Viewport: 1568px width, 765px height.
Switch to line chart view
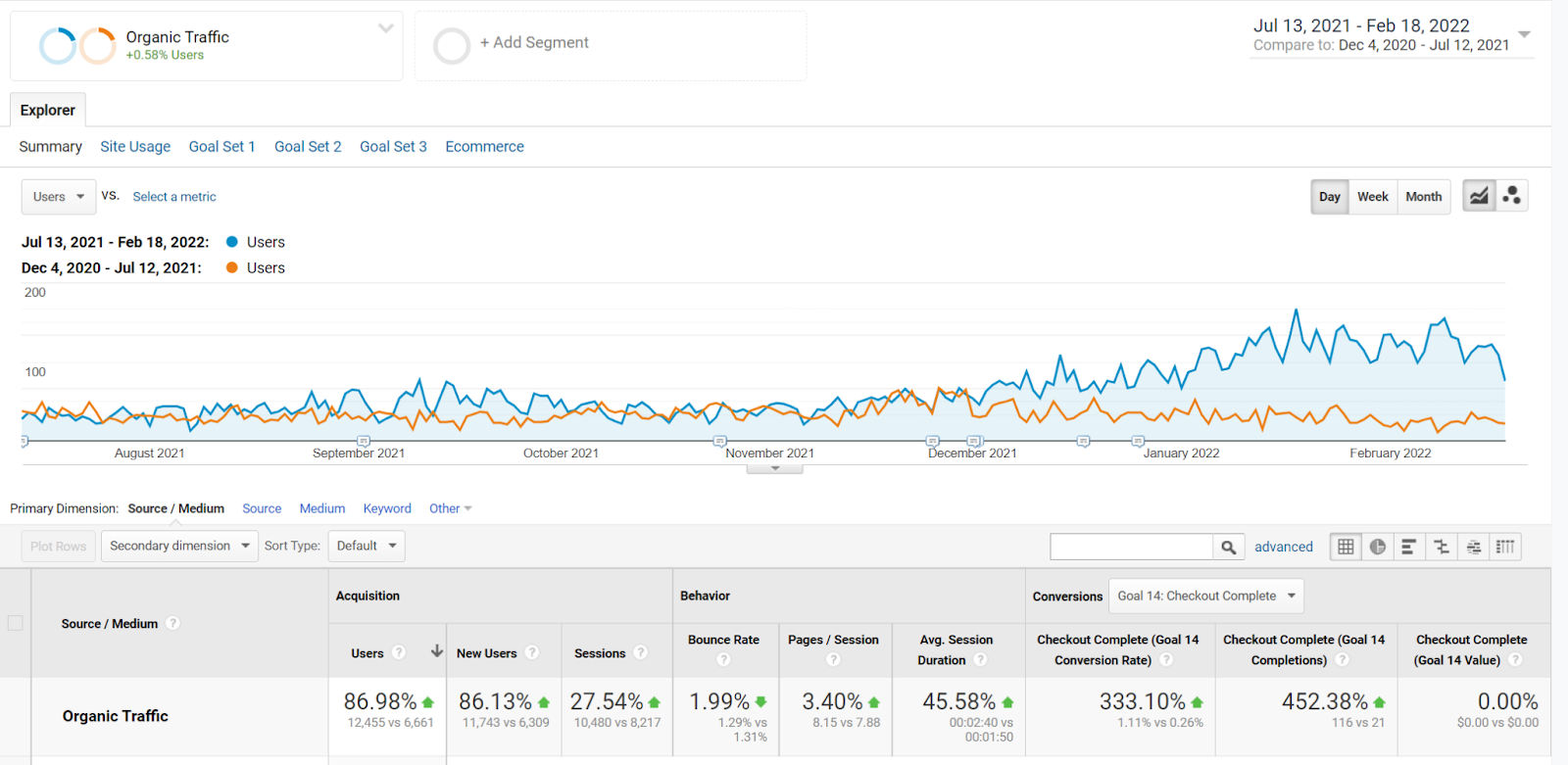[1479, 196]
